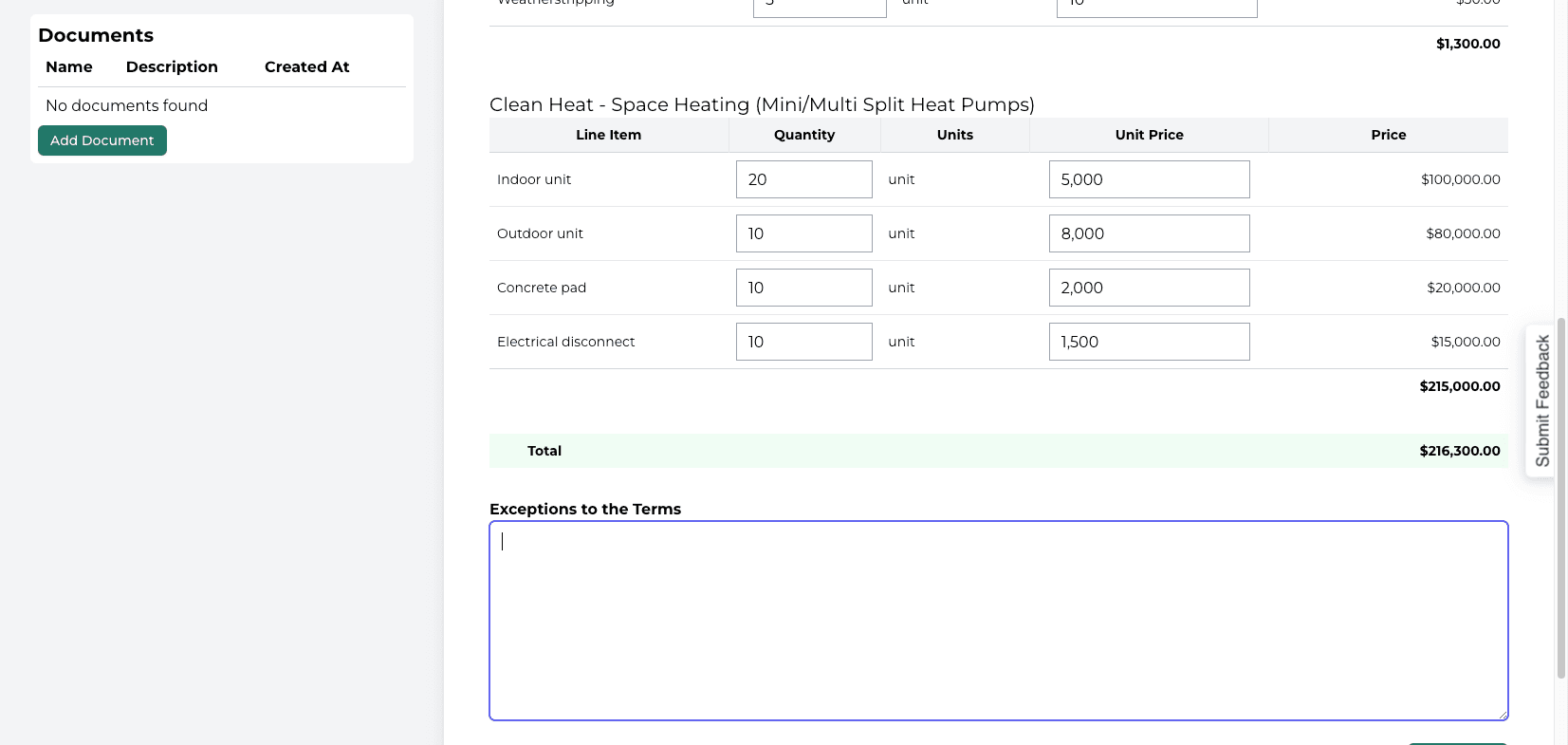Click the $215,000.00 subtotal
The image size is (1568, 745).
pos(1460,386)
